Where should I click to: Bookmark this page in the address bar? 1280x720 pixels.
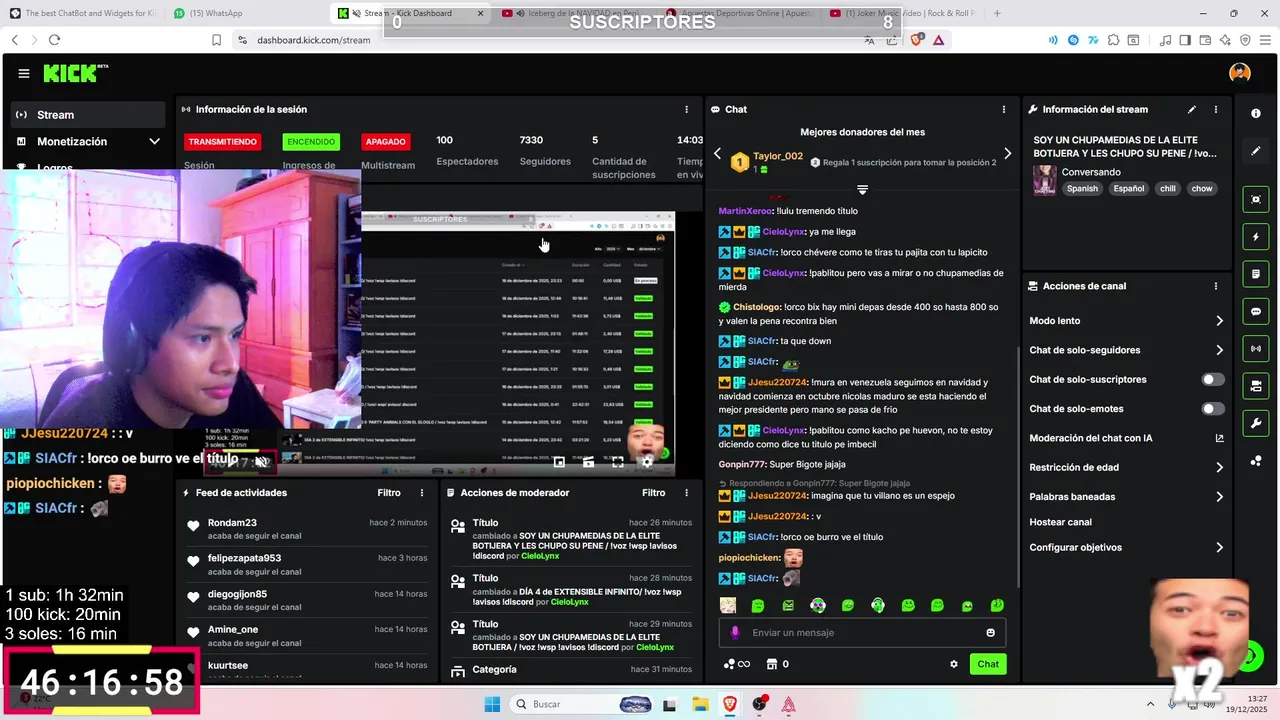[x=216, y=40]
